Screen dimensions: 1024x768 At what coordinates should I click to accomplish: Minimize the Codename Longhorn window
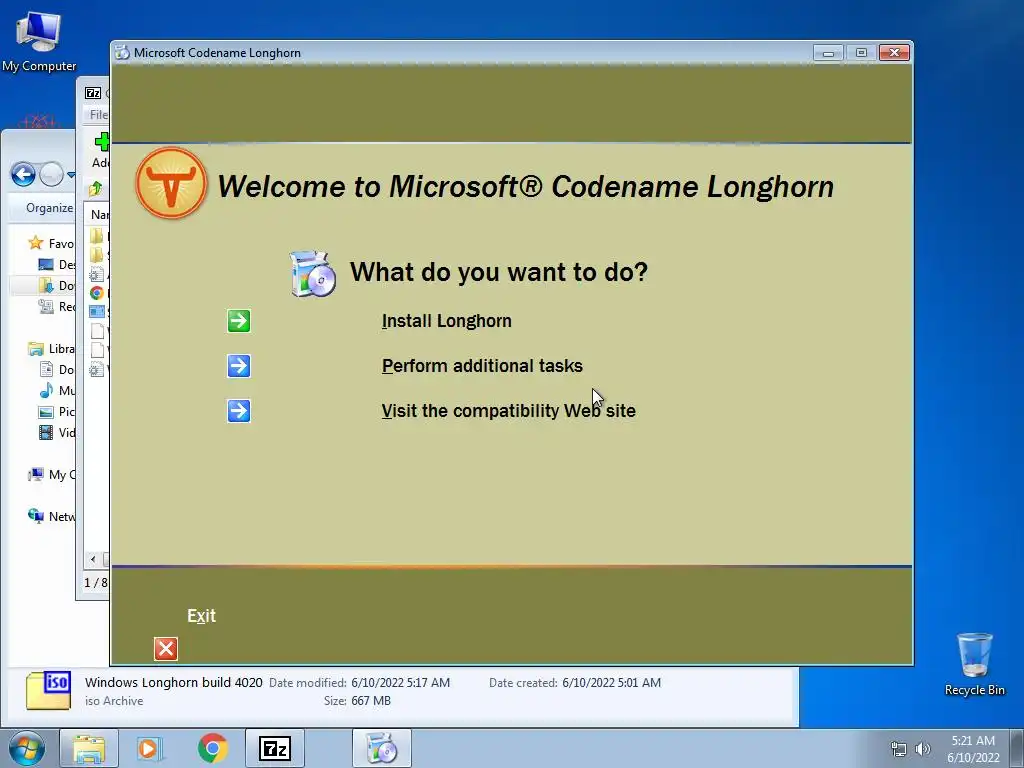[828, 53]
